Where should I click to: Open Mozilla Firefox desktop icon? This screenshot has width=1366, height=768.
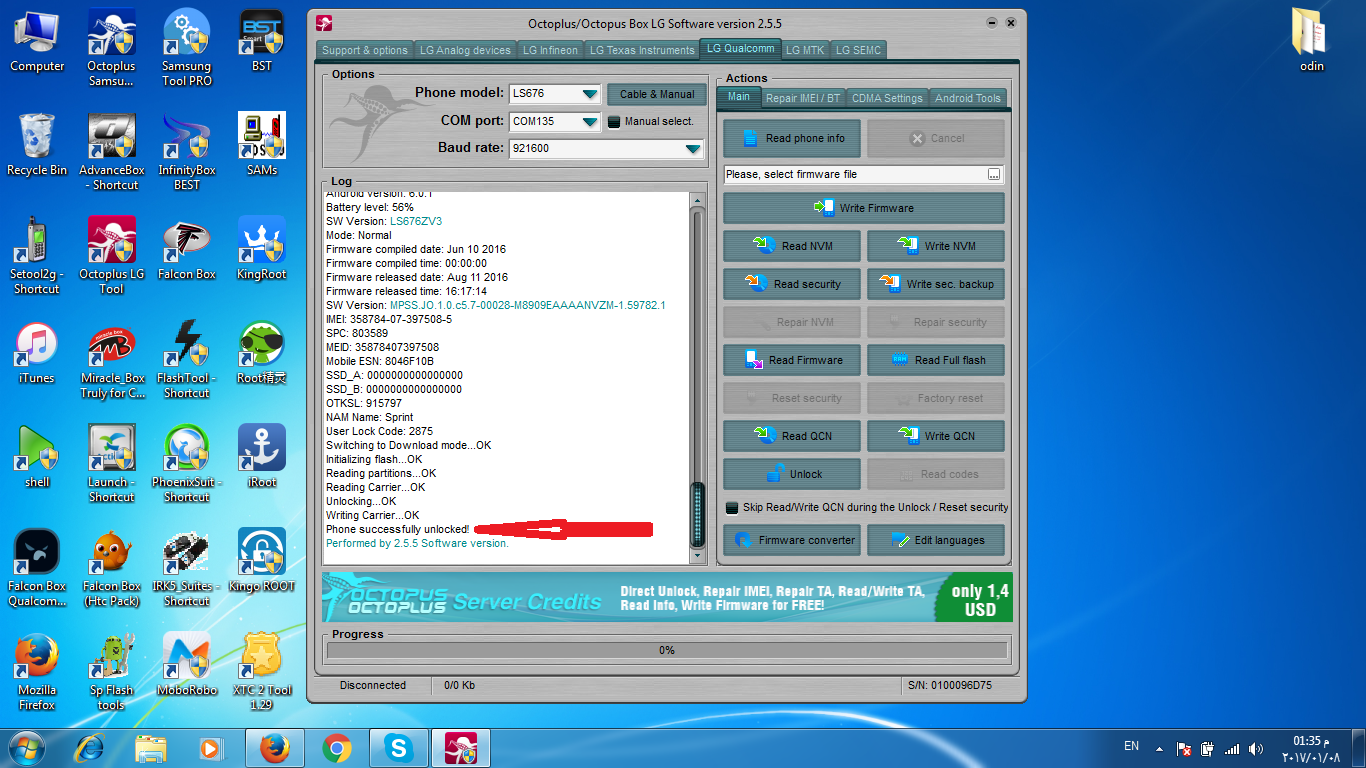coord(37,671)
